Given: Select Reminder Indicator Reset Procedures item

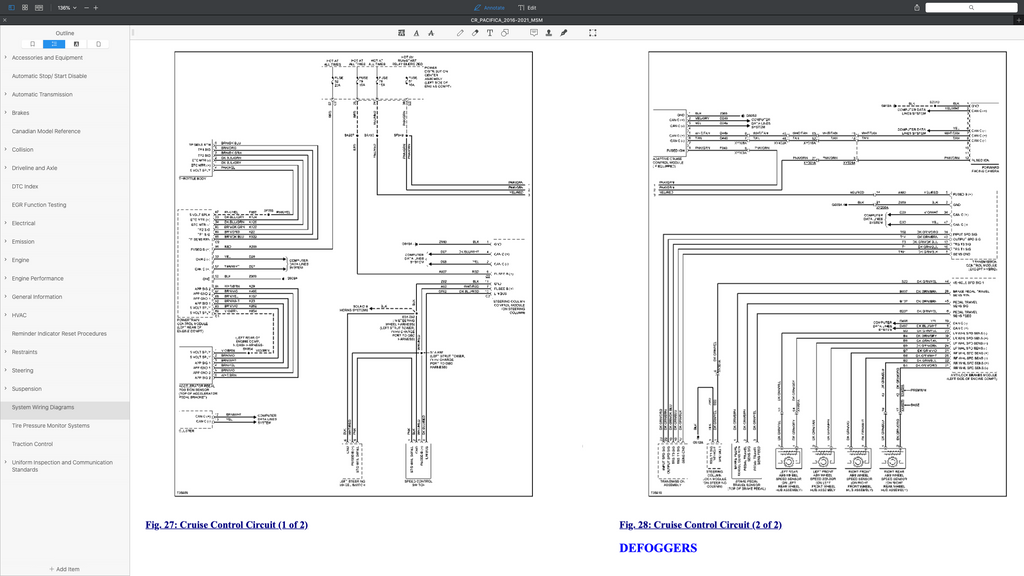Looking at the screenshot, I should coord(59,334).
